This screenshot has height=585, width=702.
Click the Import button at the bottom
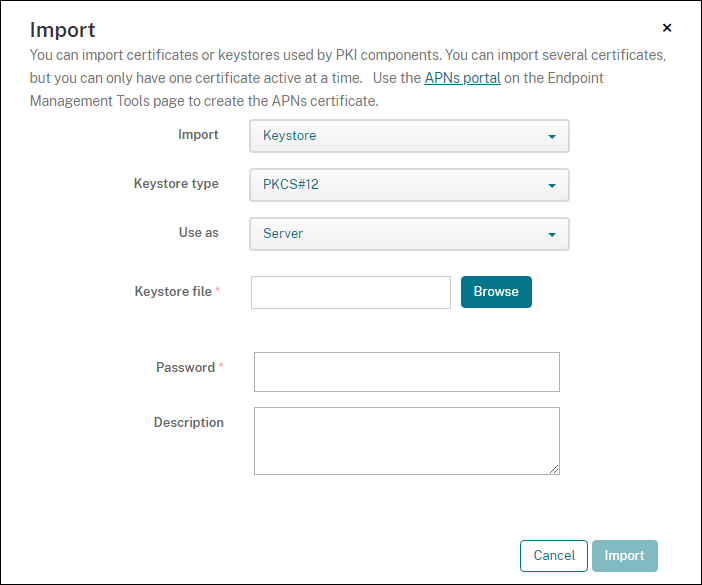[624, 556]
